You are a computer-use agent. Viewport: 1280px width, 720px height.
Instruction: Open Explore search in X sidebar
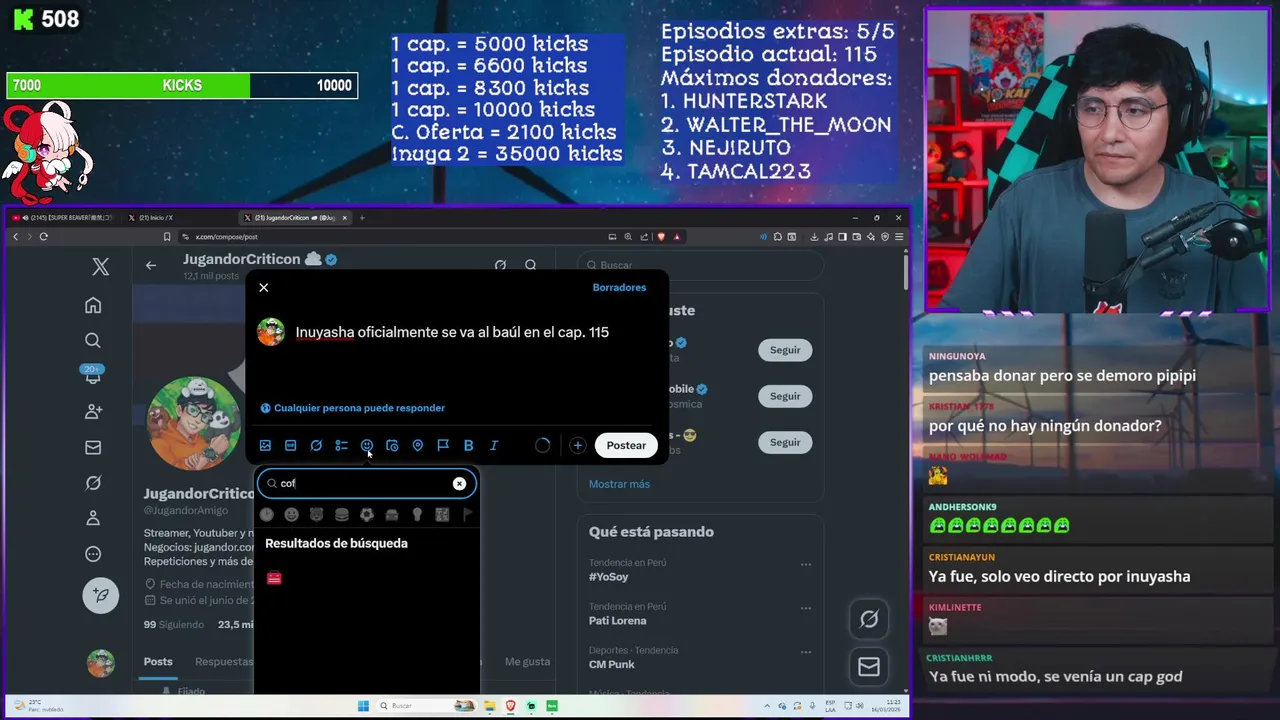pyautogui.click(x=93, y=340)
